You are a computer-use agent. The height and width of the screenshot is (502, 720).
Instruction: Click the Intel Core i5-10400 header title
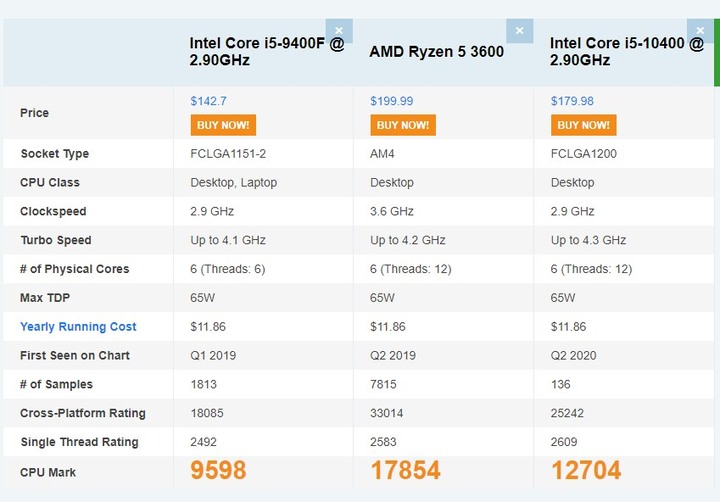(627, 51)
